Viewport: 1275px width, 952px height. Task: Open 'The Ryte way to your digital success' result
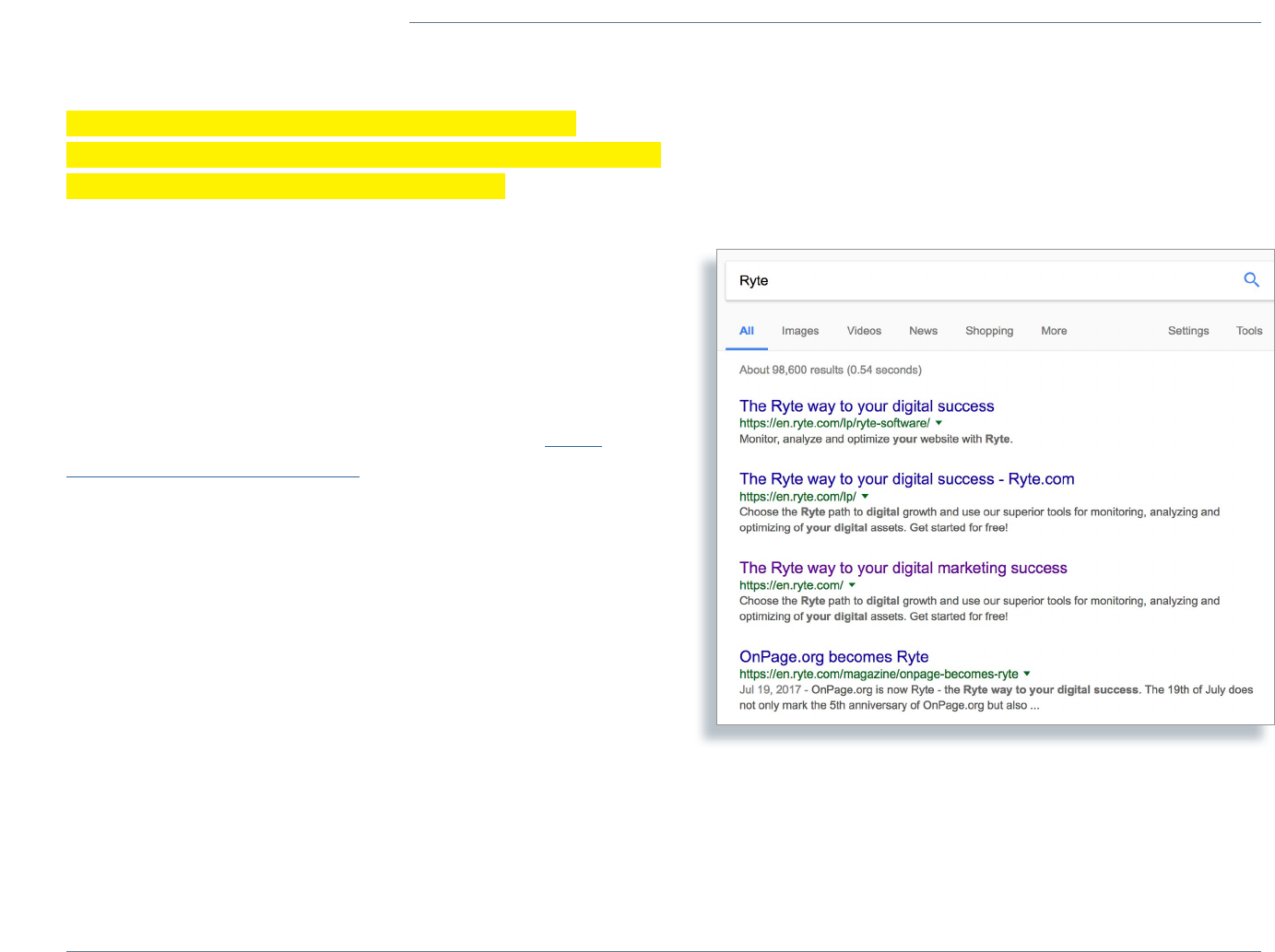pos(867,406)
